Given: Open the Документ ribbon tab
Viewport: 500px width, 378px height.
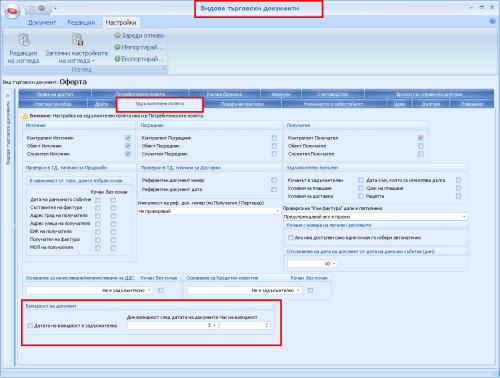Looking at the screenshot, I should (x=42, y=23).
